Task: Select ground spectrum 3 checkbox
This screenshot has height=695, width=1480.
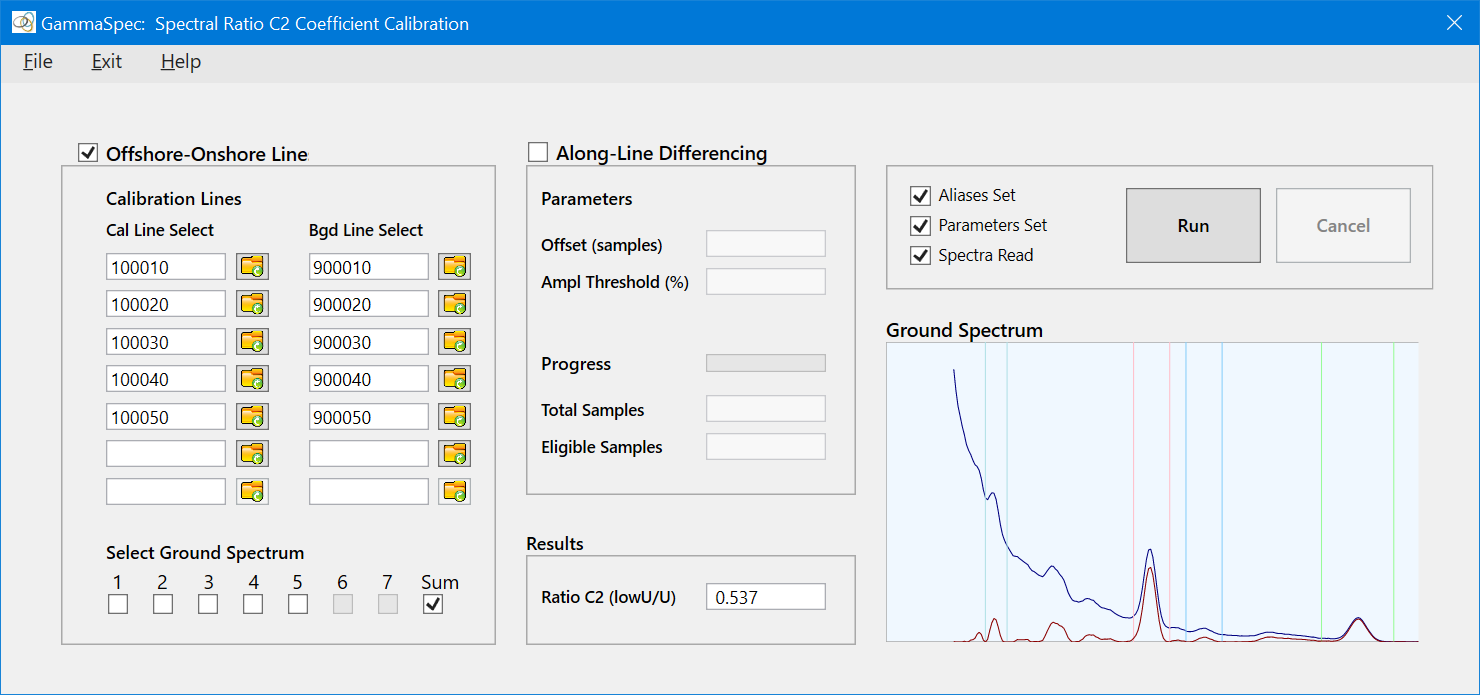Action: (x=208, y=604)
